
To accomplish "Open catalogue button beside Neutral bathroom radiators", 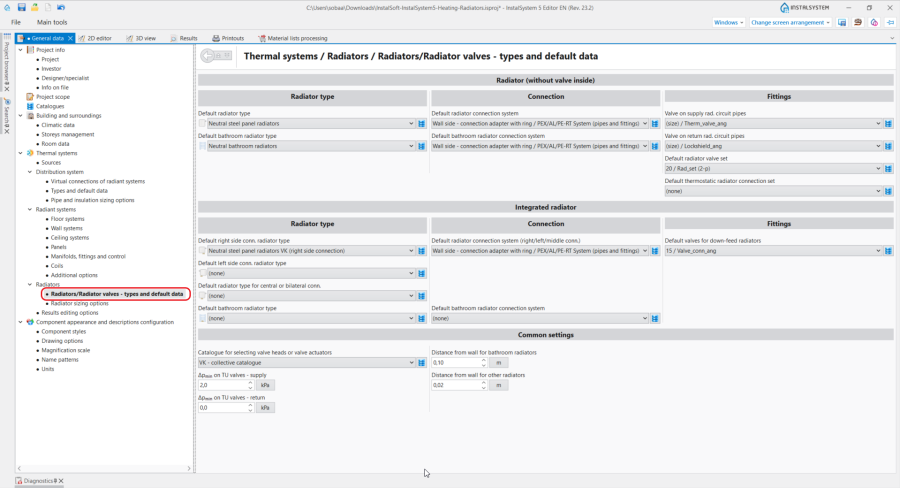I will [421, 146].
